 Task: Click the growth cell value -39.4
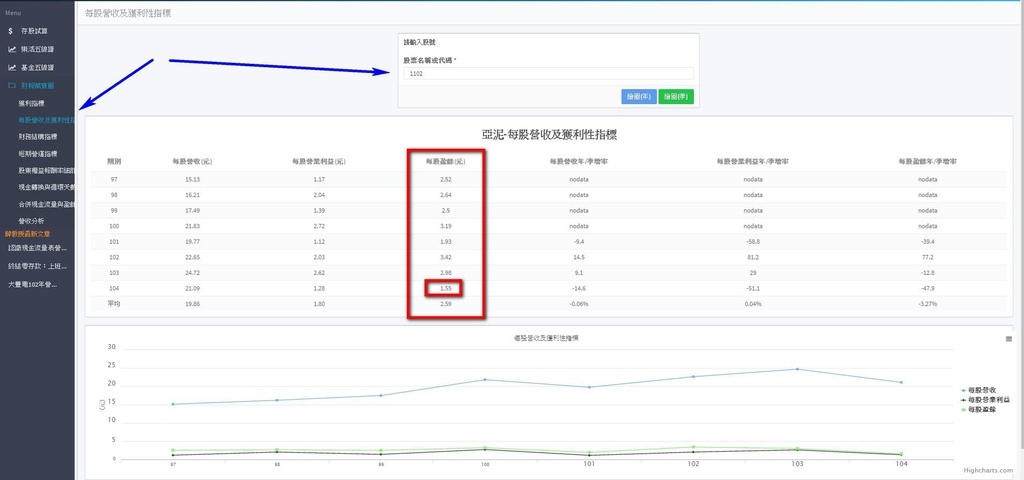click(927, 242)
